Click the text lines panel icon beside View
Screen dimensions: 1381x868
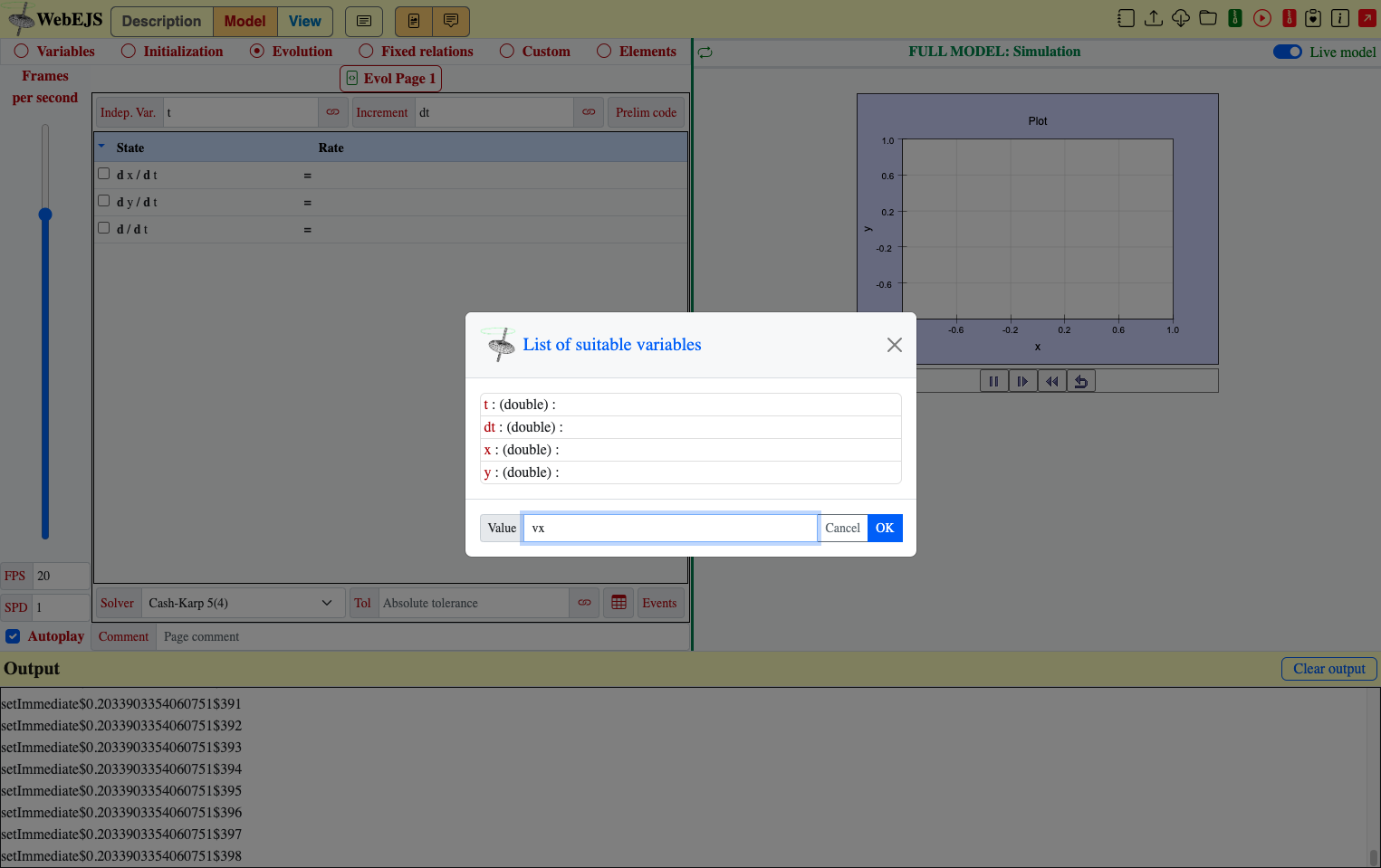(364, 21)
